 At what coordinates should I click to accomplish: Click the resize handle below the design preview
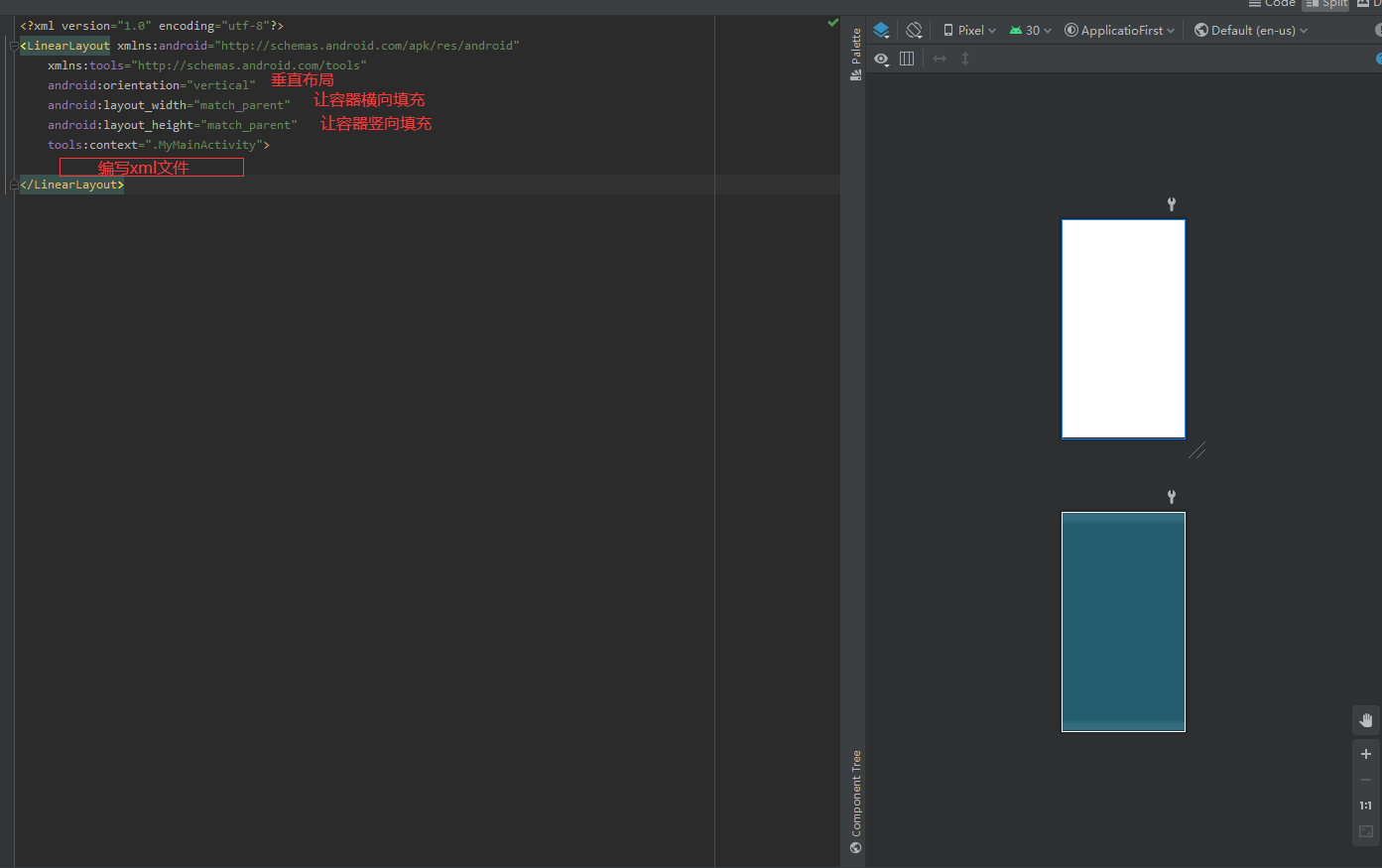pos(1196,450)
